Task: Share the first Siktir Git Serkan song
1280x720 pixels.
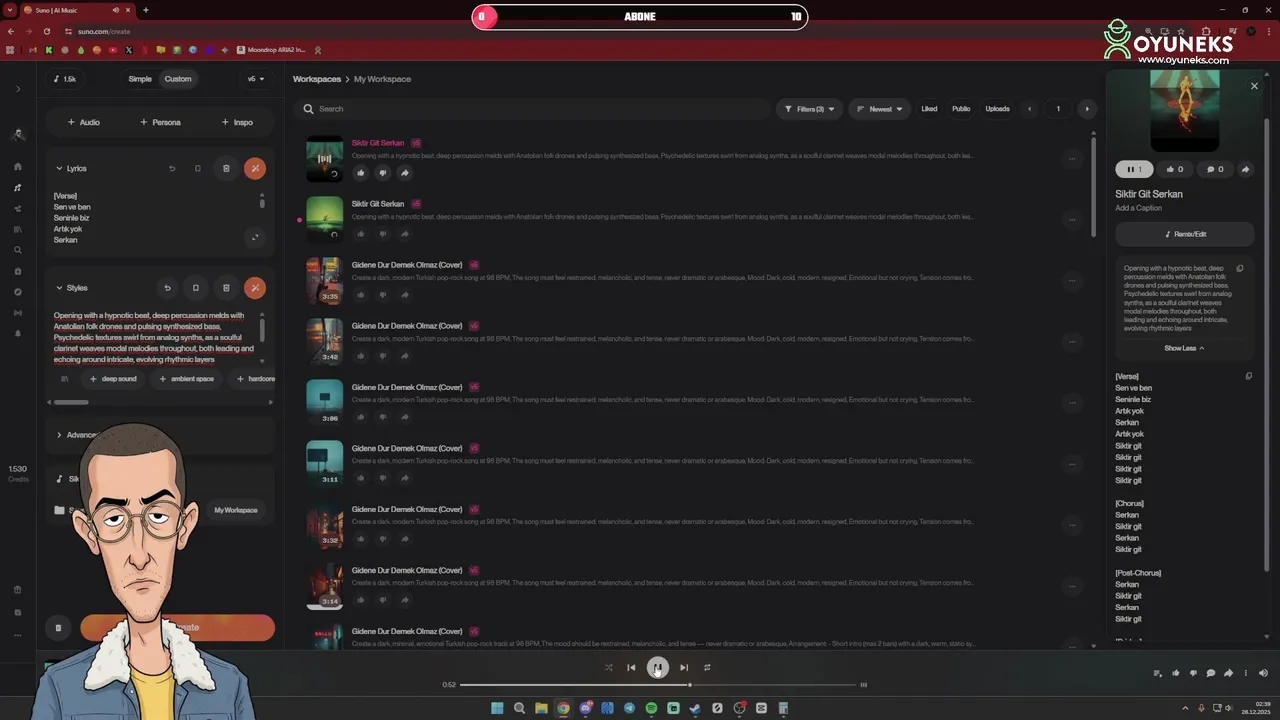Action: [405, 173]
